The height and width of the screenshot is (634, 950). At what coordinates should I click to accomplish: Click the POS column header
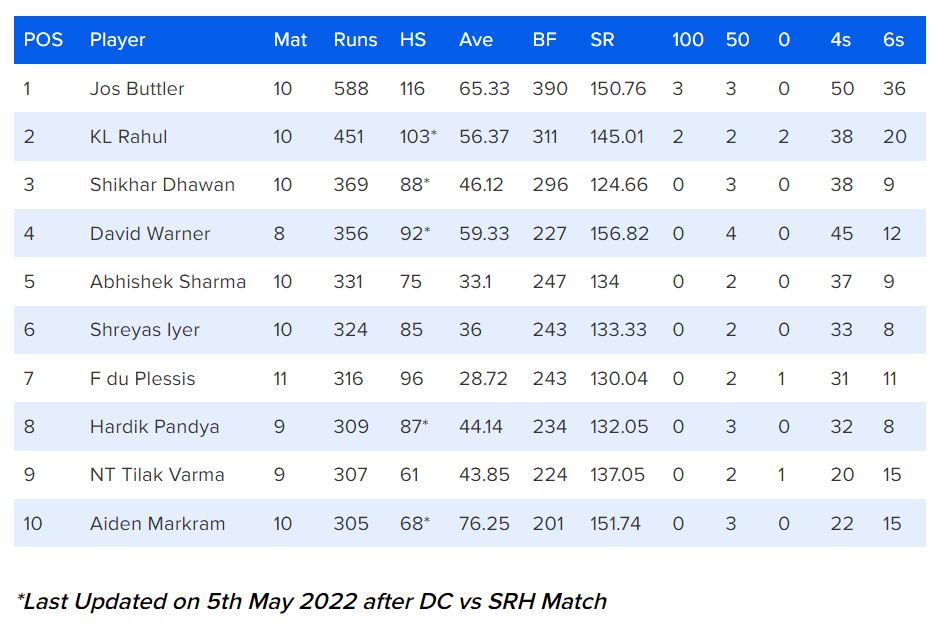[x=43, y=40]
